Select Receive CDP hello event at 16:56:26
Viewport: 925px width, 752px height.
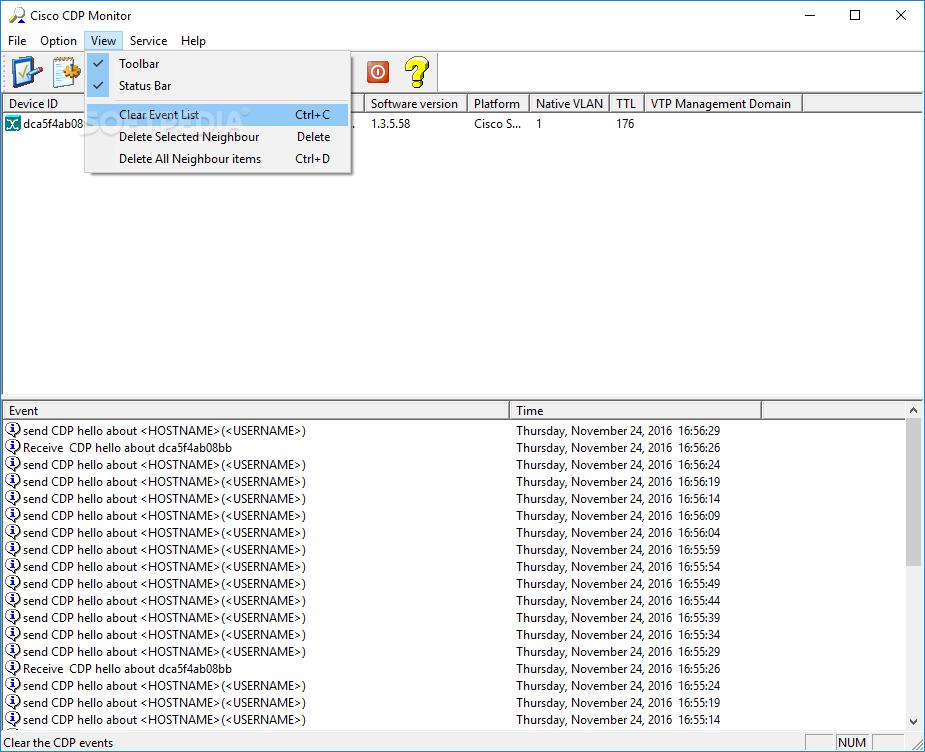[x=127, y=448]
